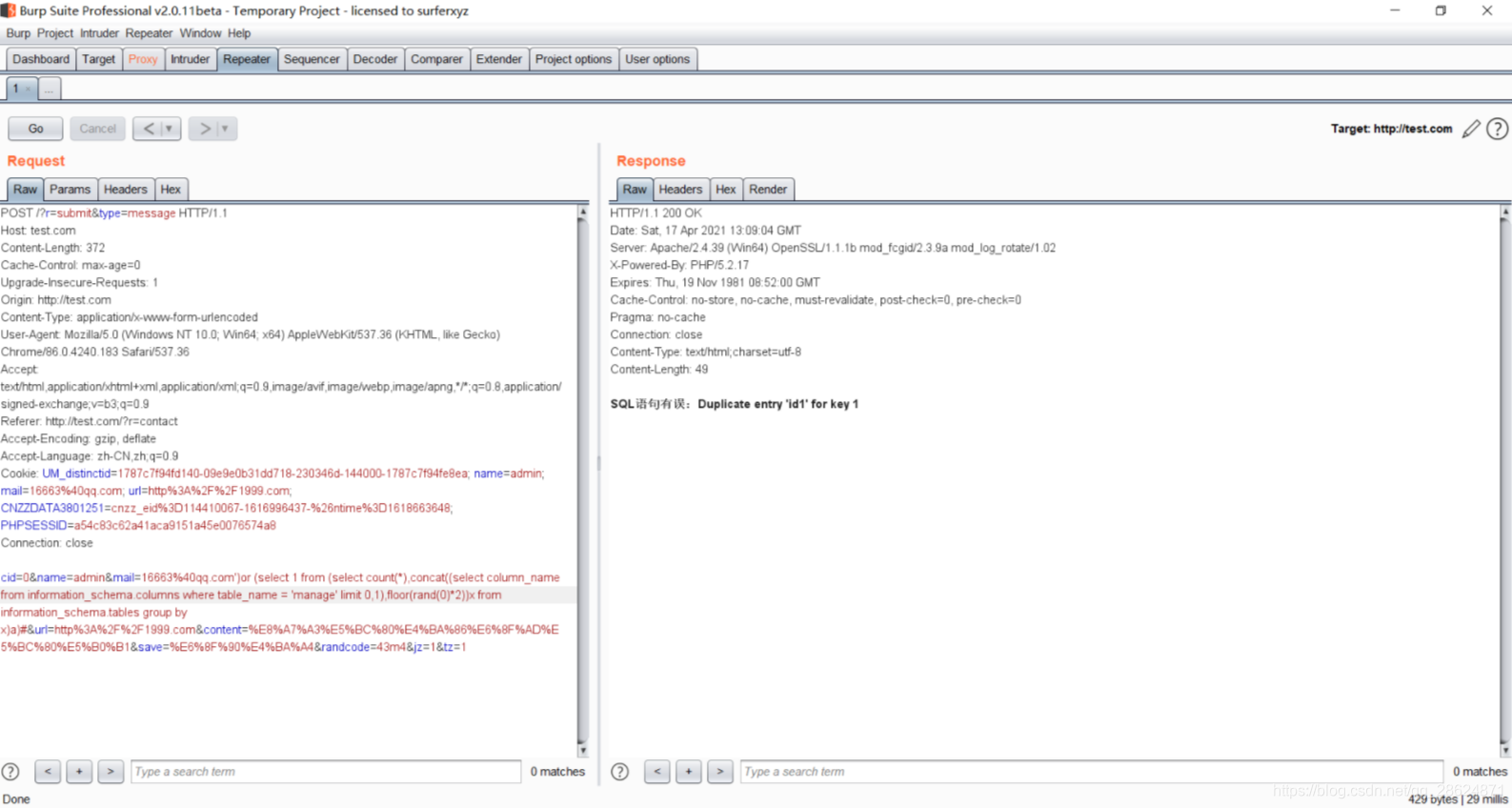Select Repeater request tab 1
This screenshot has width=1512, height=808.
click(x=15, y=89)
